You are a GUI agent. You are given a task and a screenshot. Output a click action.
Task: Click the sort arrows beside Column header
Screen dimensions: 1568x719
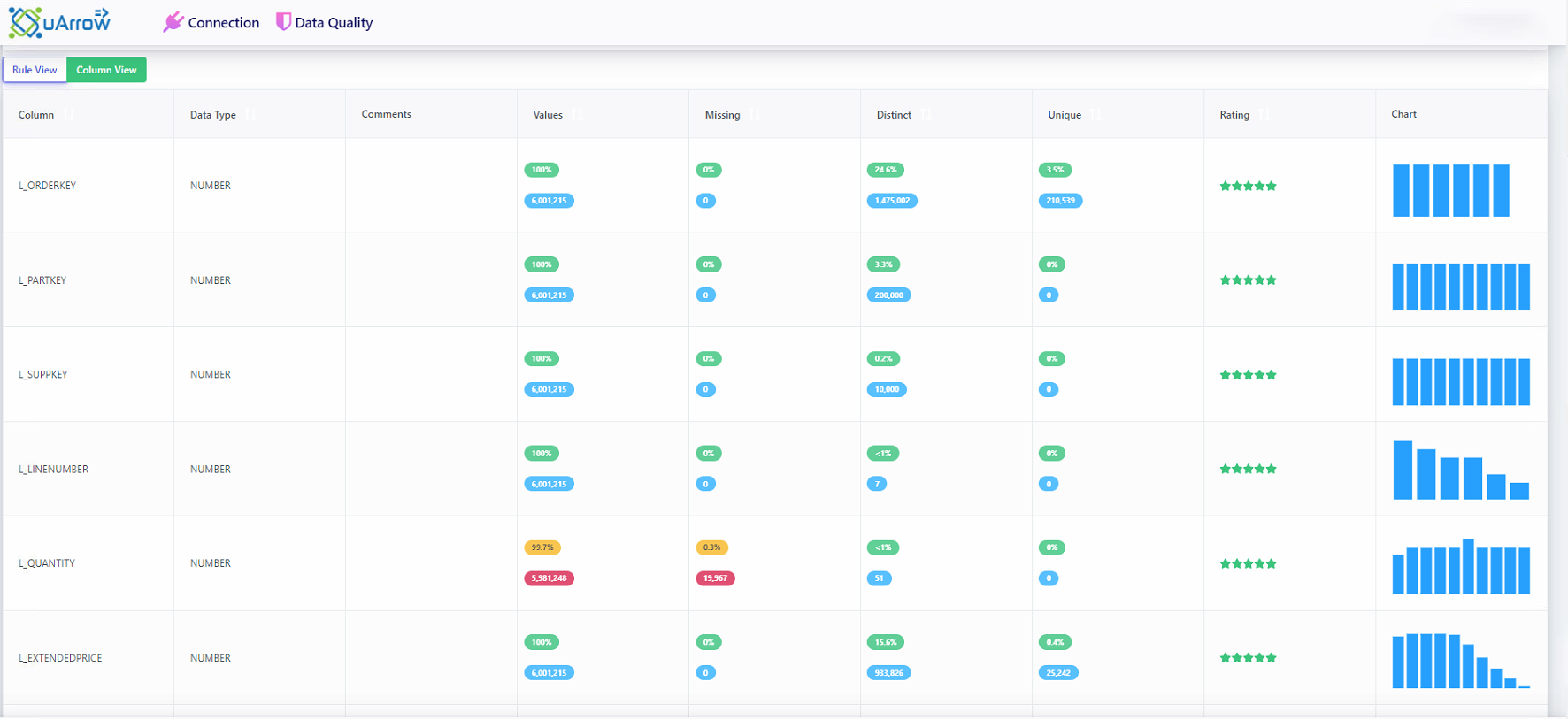coord(69,115)
